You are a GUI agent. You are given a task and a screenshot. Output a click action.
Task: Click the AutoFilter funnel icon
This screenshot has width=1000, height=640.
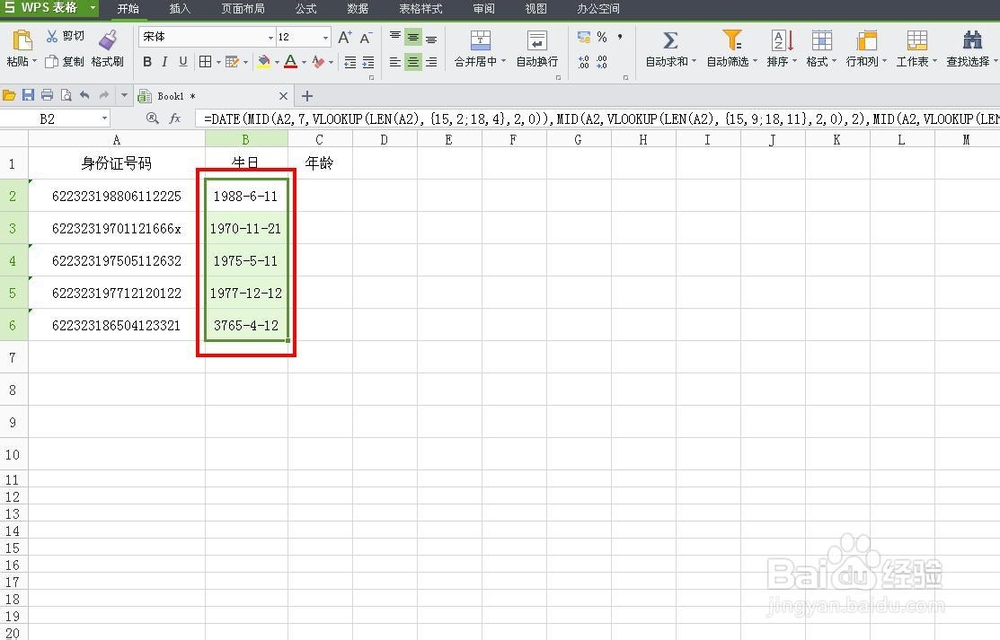pyautogui.click(x=732, y=40)
